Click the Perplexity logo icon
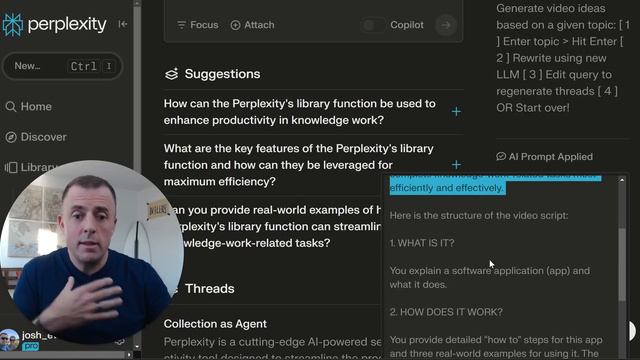 coord(12,24)
